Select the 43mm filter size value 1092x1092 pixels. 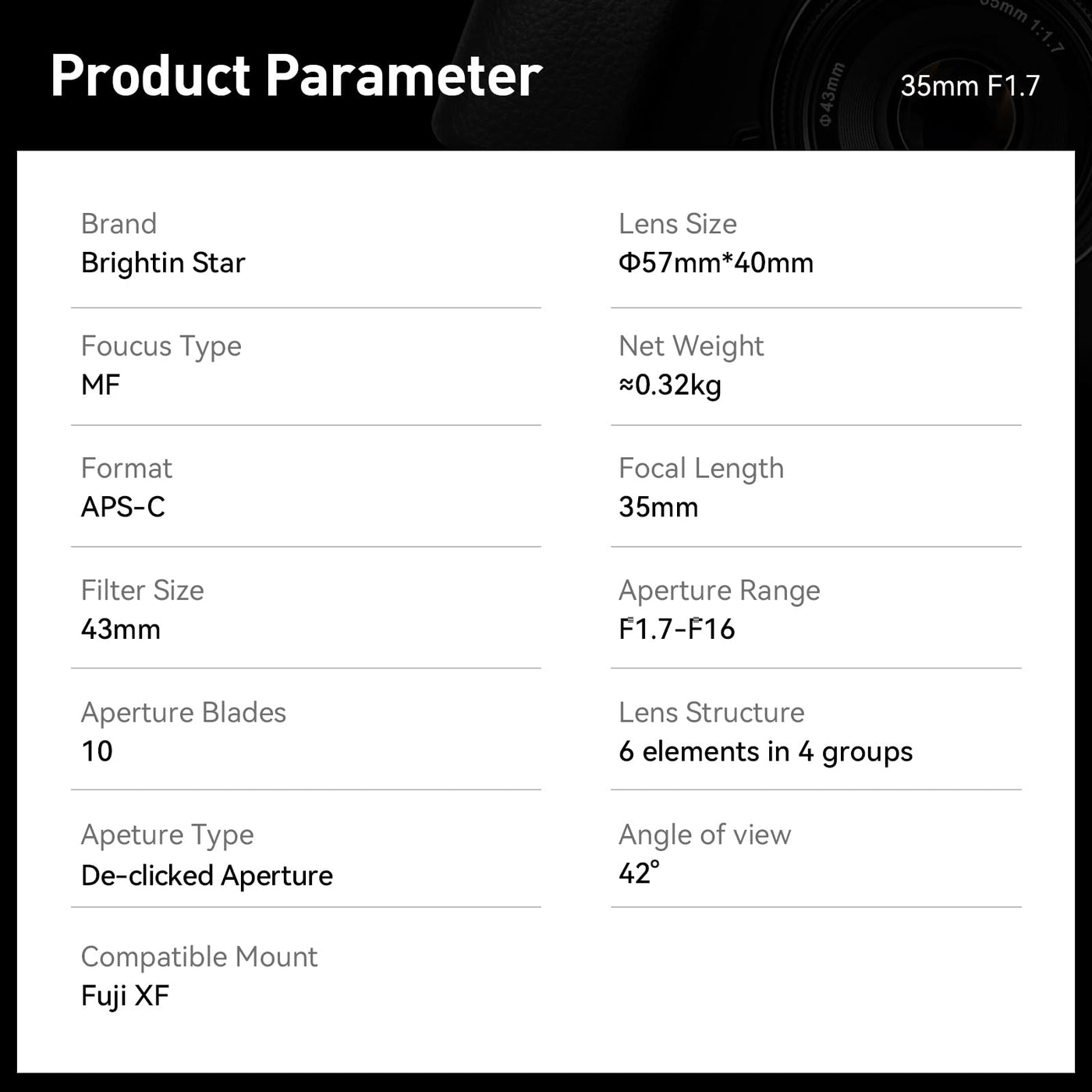121,629
